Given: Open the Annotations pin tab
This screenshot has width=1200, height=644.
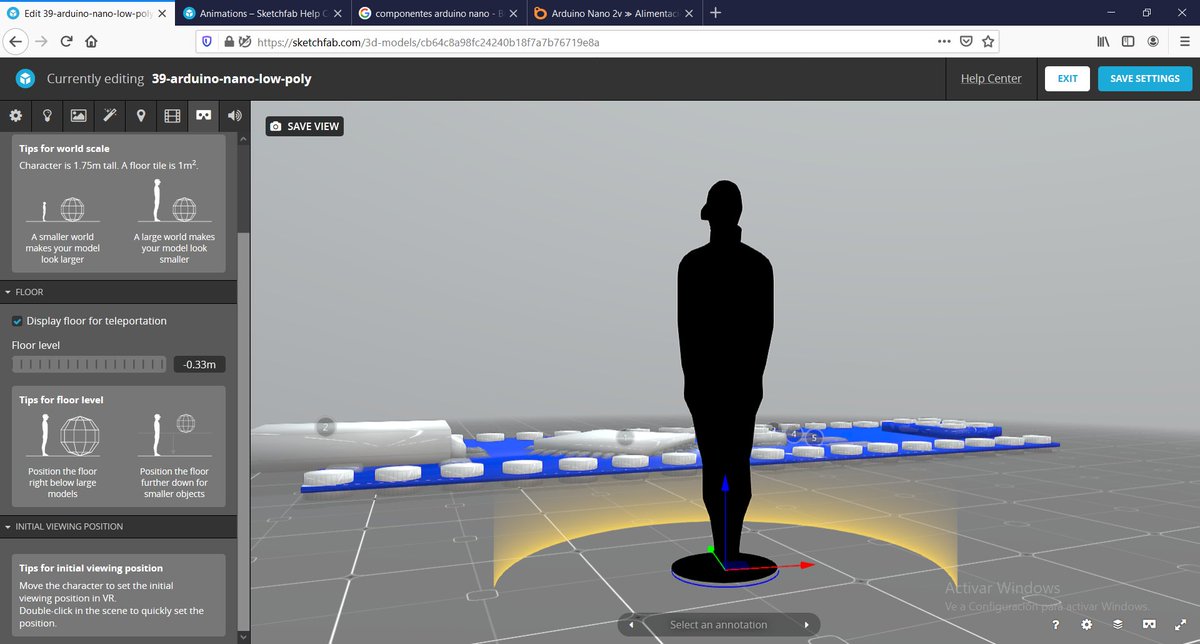Looking at the screenshot, I should tap(141, 116).
